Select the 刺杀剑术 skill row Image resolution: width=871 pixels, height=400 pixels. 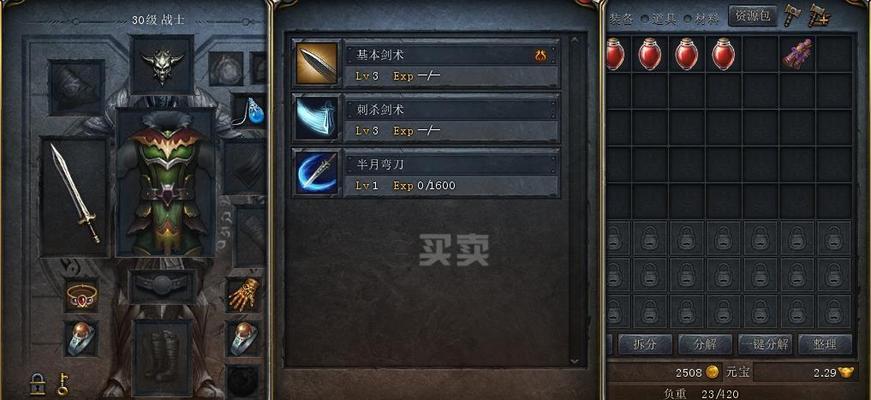point(426,118)
